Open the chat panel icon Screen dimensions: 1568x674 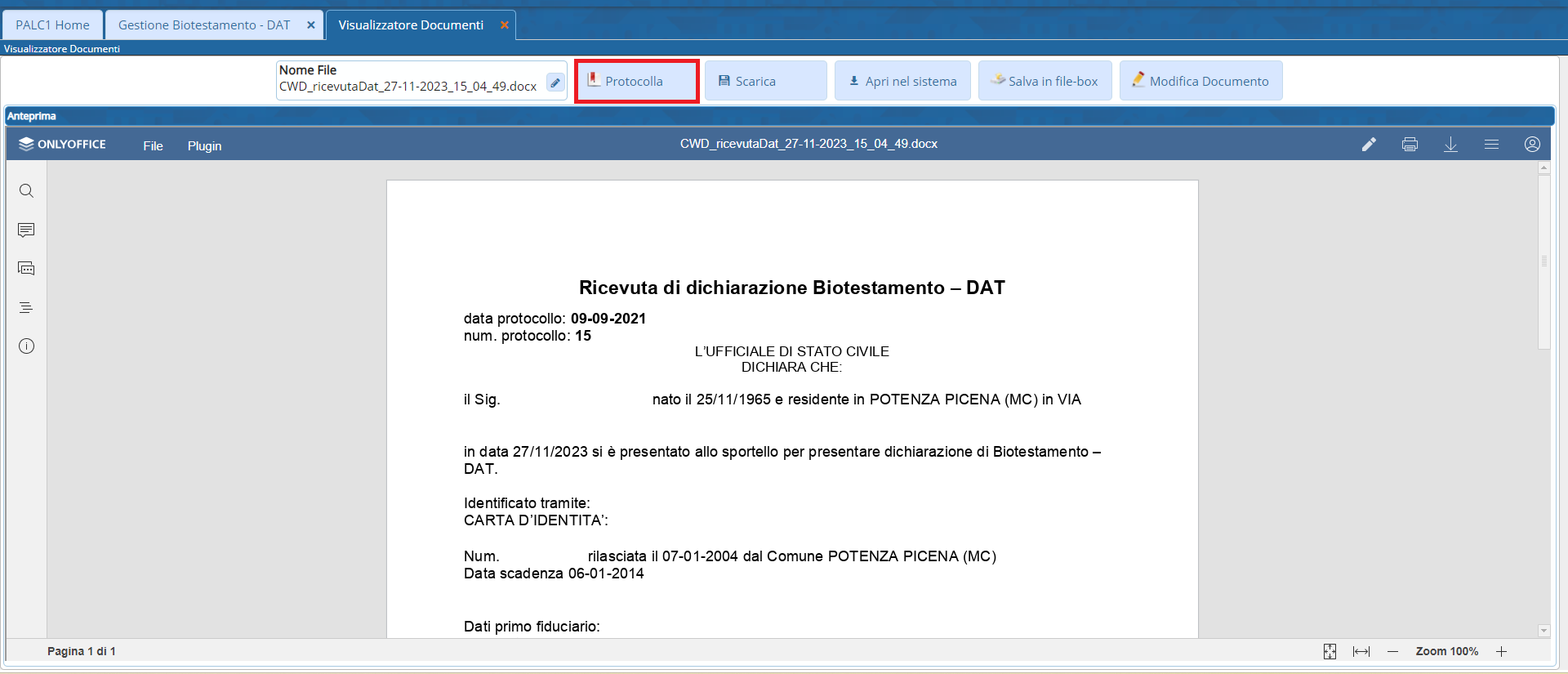[x=26, y=269]
